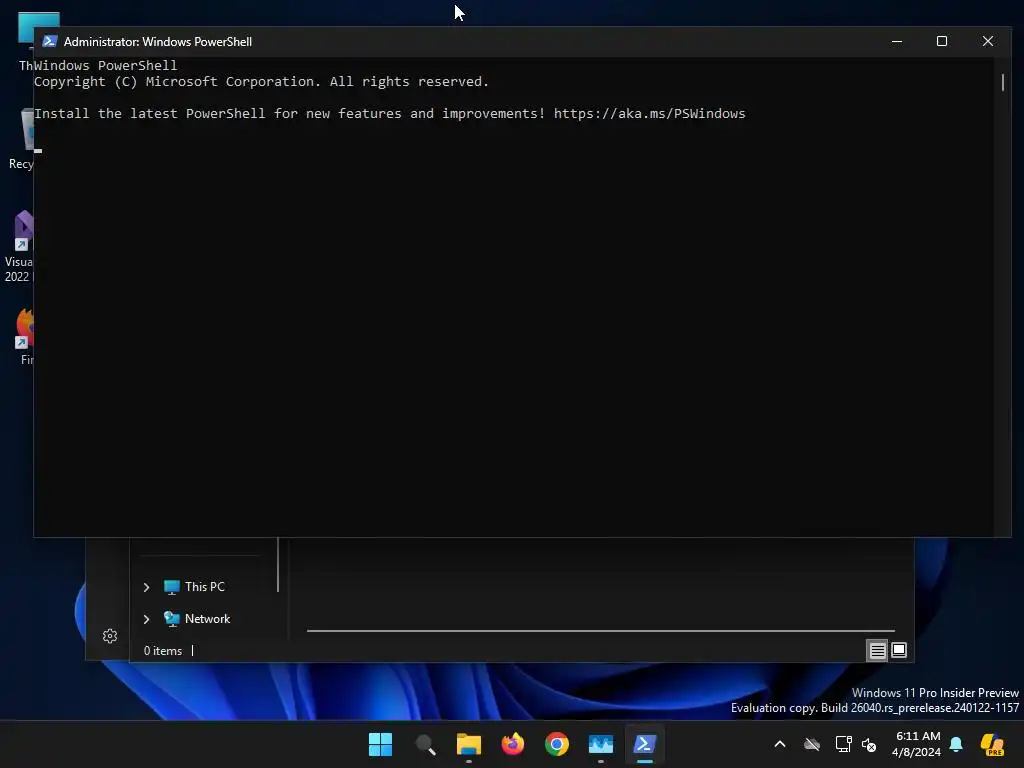Click the PowerShell vertical scrollbar thumb

[1002, 82]
